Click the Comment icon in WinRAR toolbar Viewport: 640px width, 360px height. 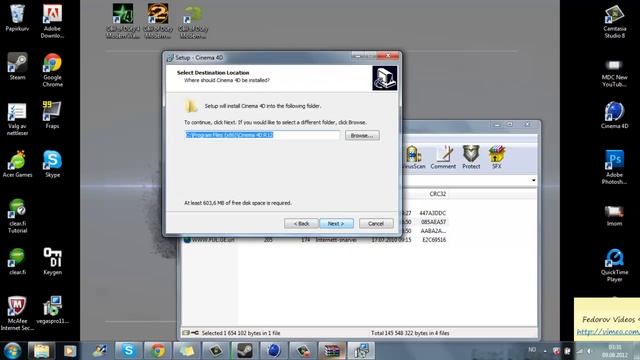443,157
